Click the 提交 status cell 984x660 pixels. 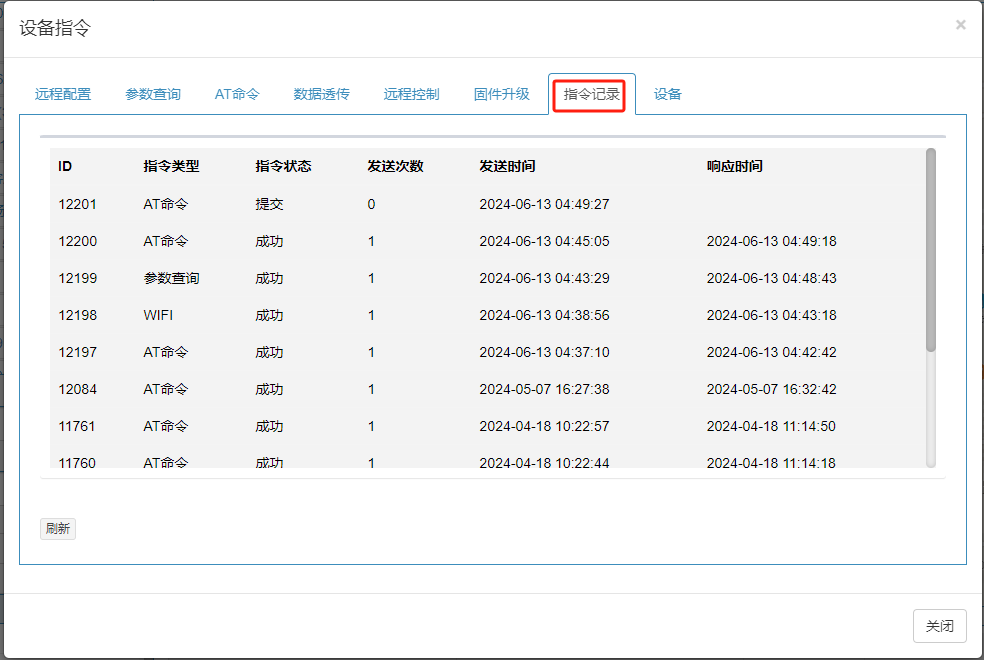coord(269,204)
